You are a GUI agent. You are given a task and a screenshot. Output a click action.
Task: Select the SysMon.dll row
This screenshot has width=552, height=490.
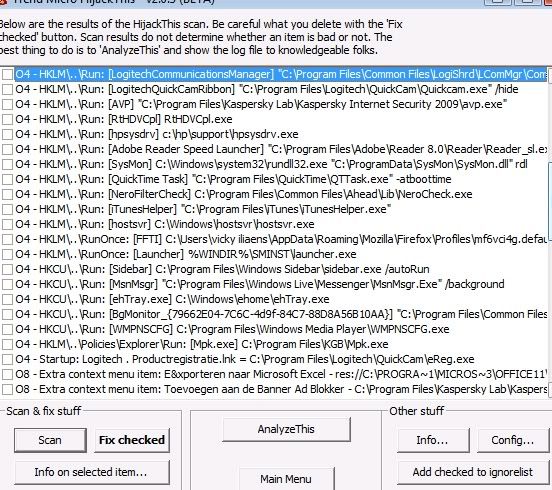[x=271, y=164]
